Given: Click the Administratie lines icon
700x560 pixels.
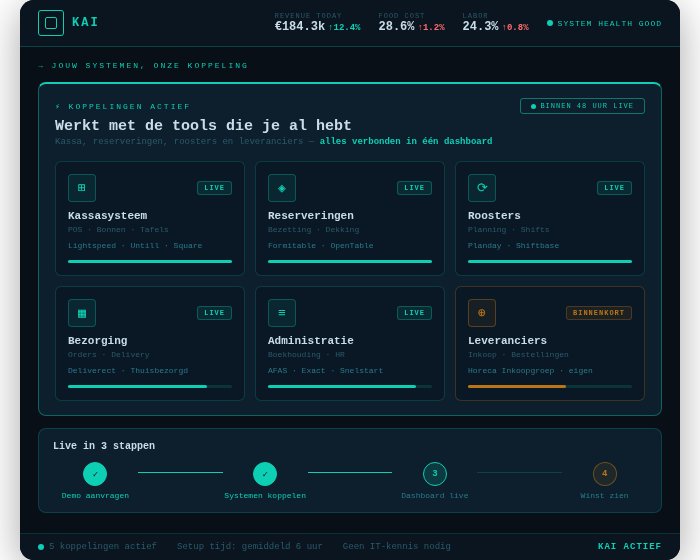Looking at the screenshot, I should 282,313.
